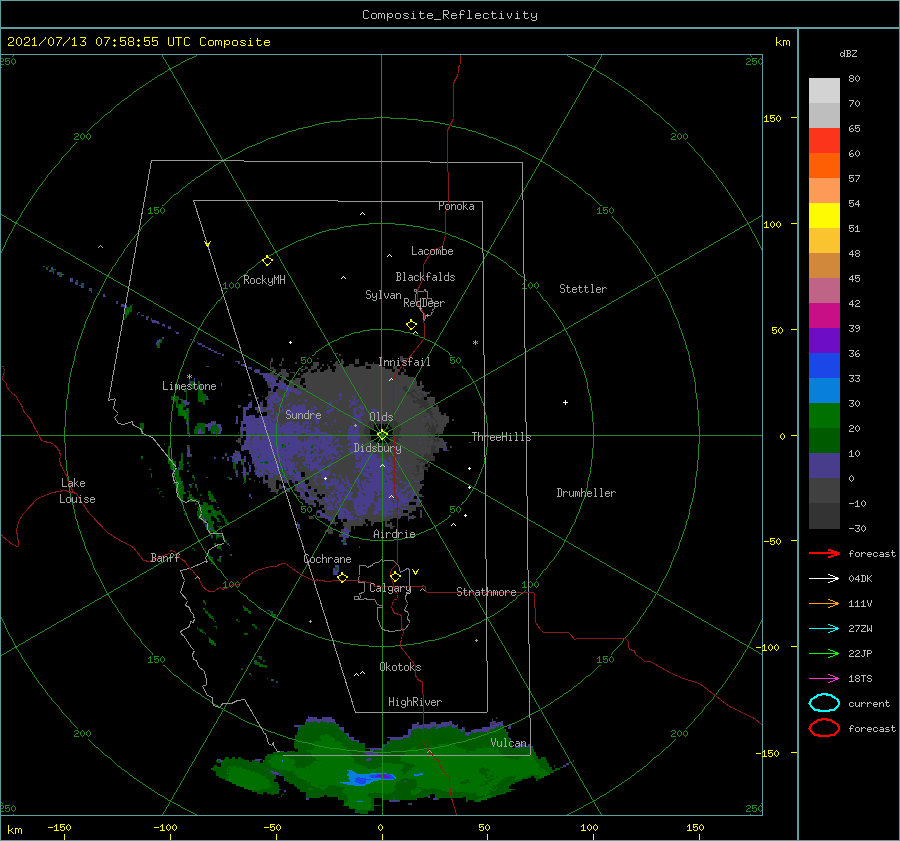Click the yellow diamond marker below RedDeer
This screenshot has width=900, height=841.
click(412, 325)
